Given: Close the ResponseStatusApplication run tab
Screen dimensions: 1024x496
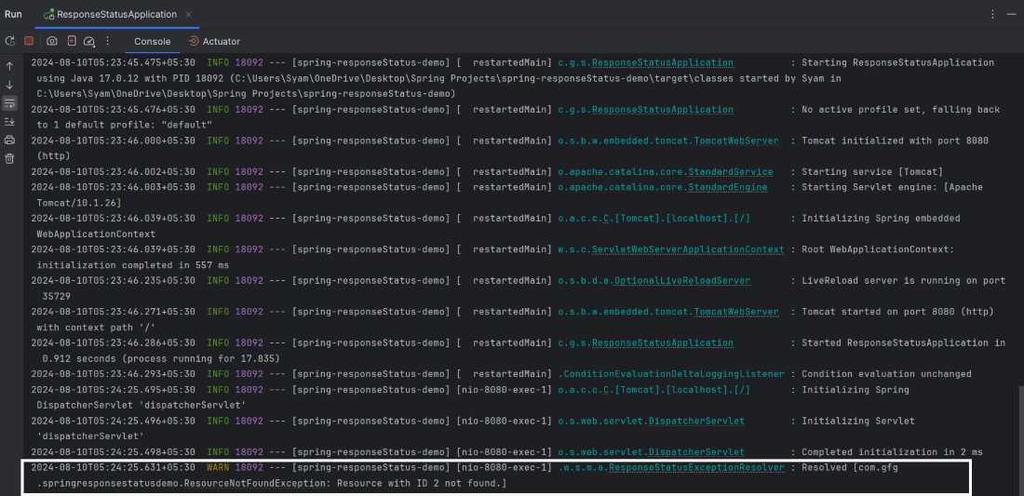Looking at the screenshot, I should (189, 14).
